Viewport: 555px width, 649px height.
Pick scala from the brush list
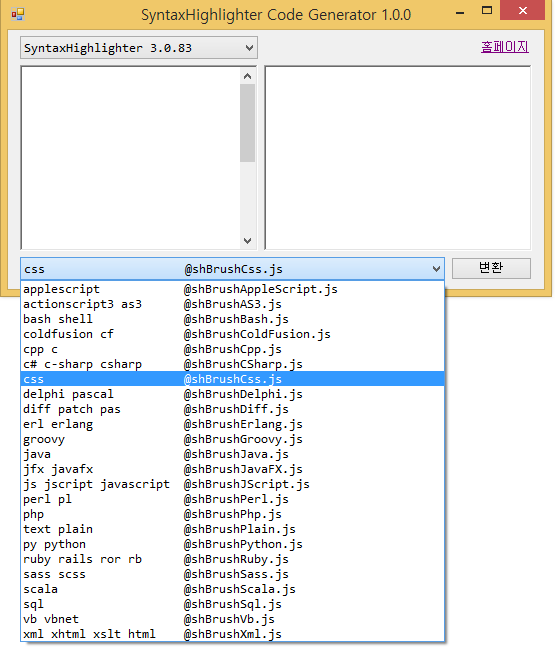[232, 589]
